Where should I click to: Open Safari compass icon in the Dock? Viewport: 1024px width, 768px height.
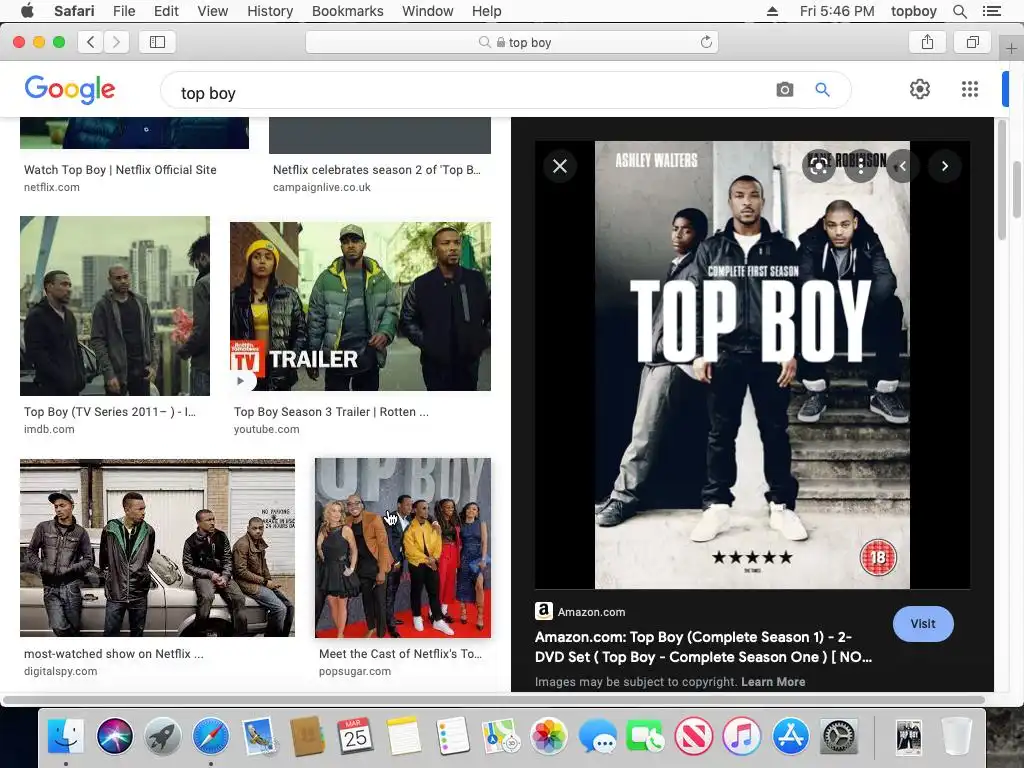click(x=211, y=736)
